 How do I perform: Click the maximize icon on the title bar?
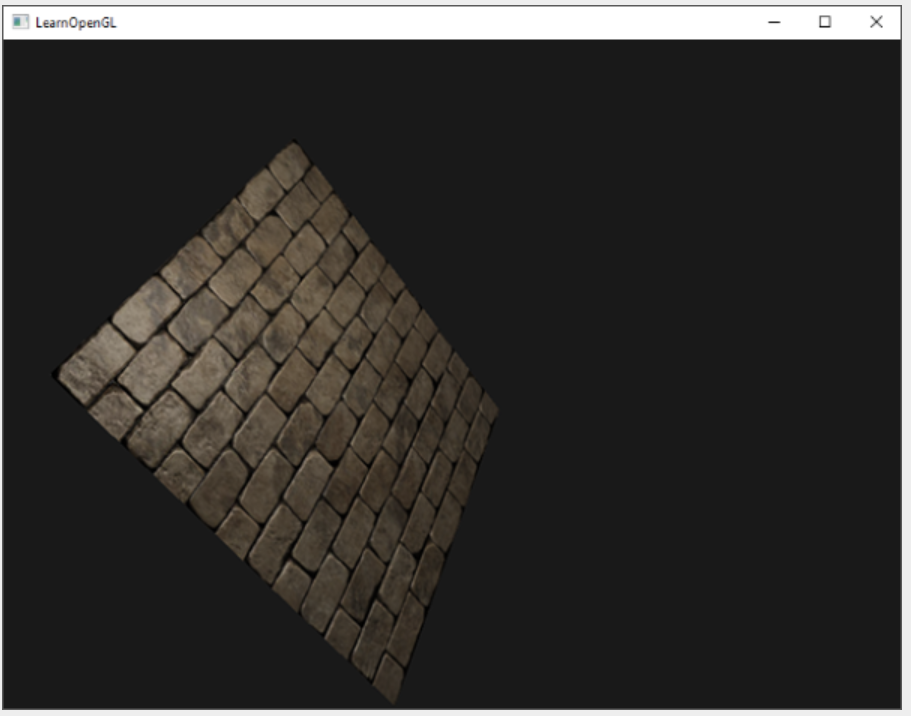[825, 20]
